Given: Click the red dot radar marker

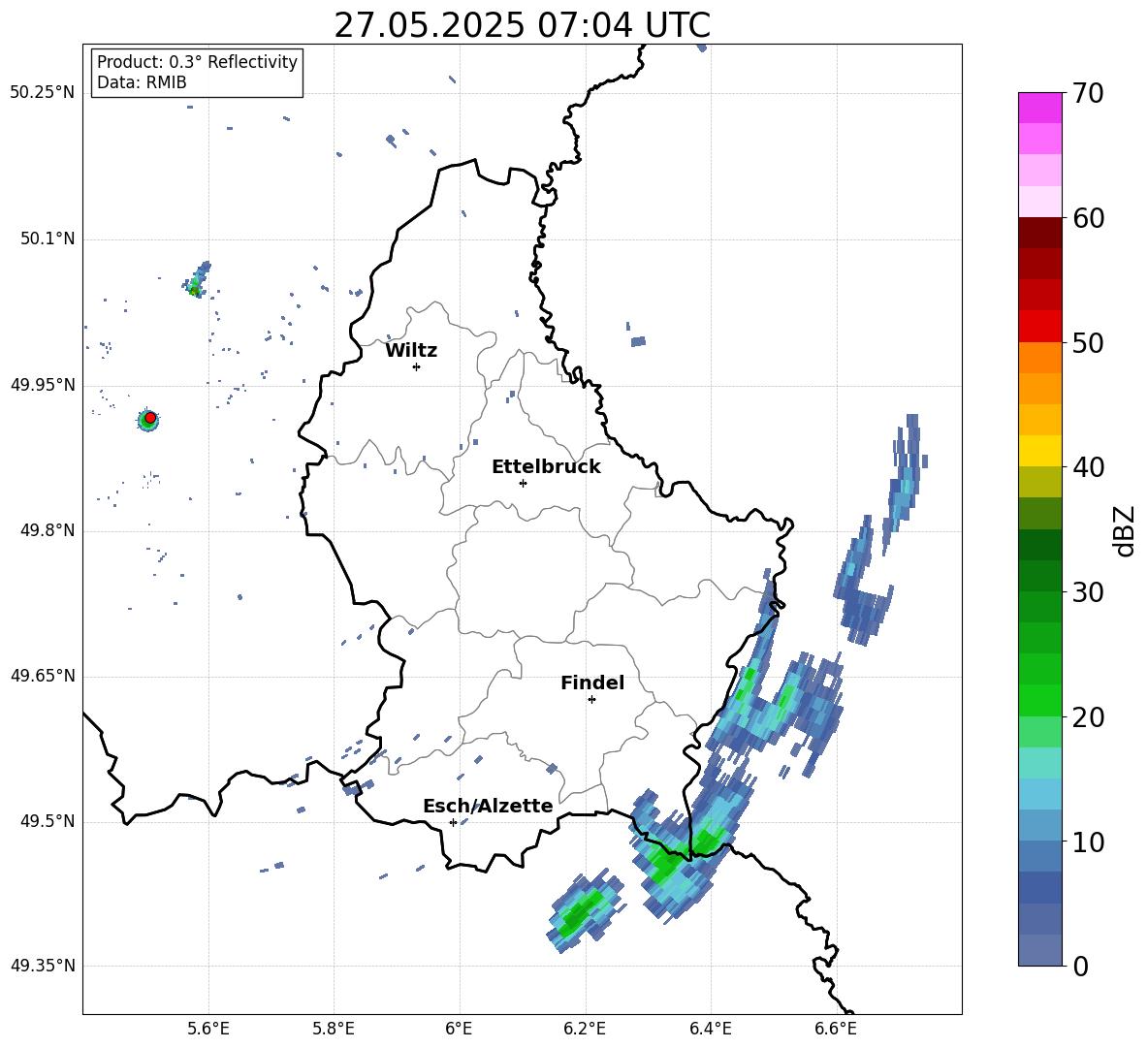Looking at the screenshot, I should click(x=150, y=417).
